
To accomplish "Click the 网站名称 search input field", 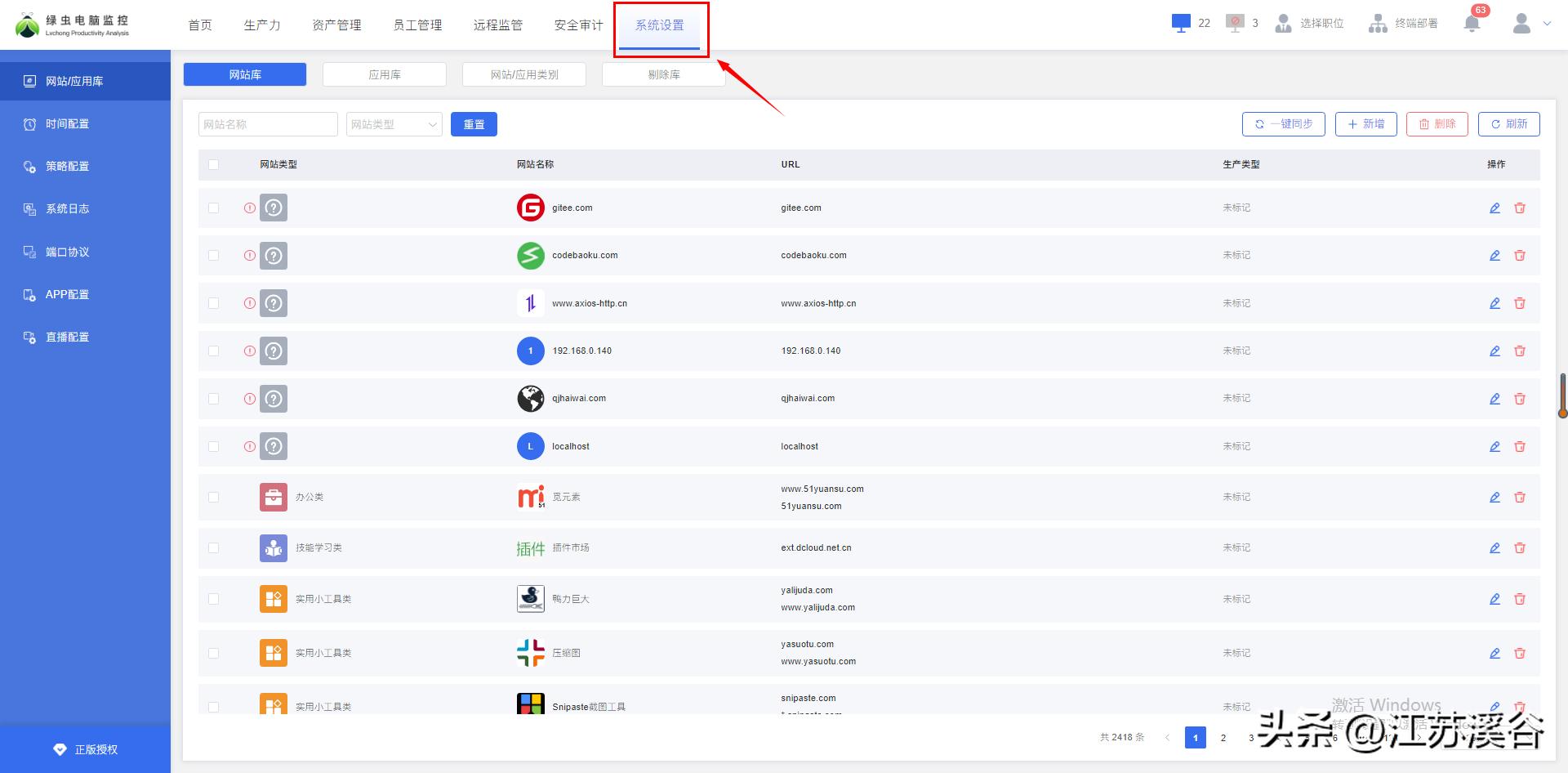I will pos(267,124).
